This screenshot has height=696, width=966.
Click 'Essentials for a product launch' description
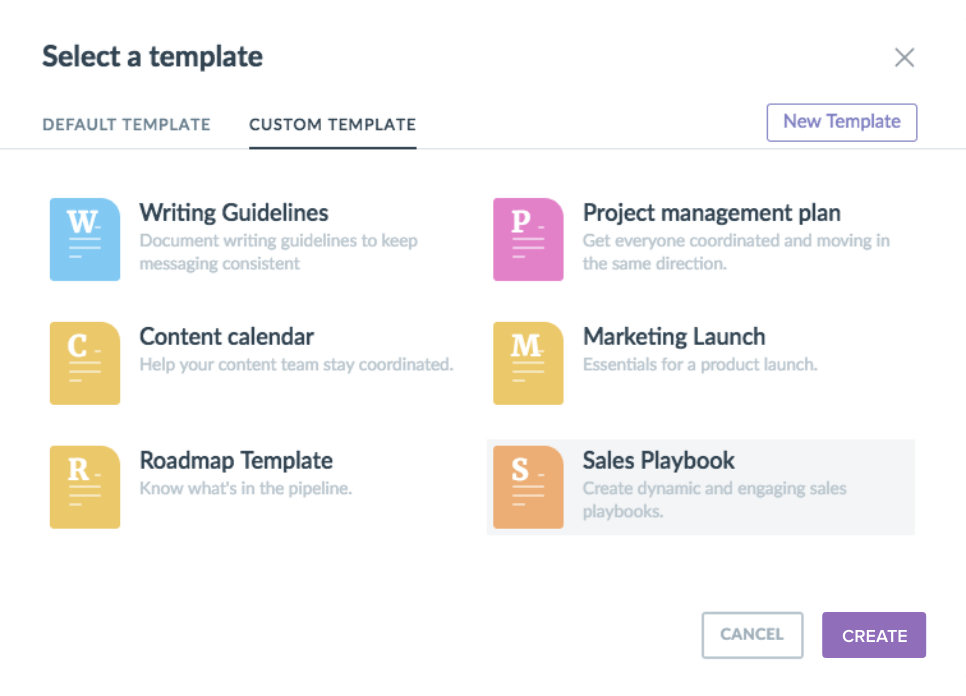click(700, 365)
